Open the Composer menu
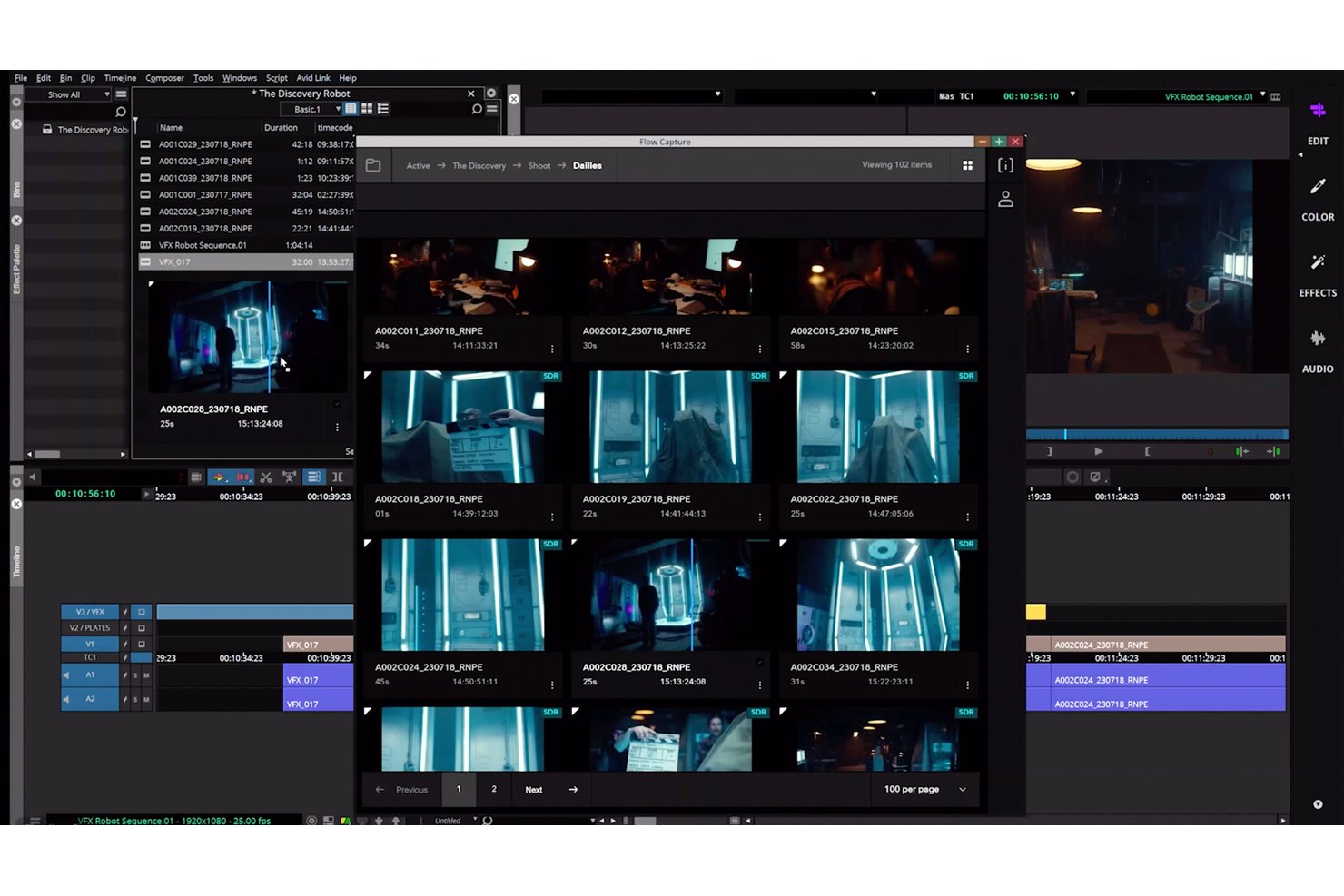 [x=164, y=78]
